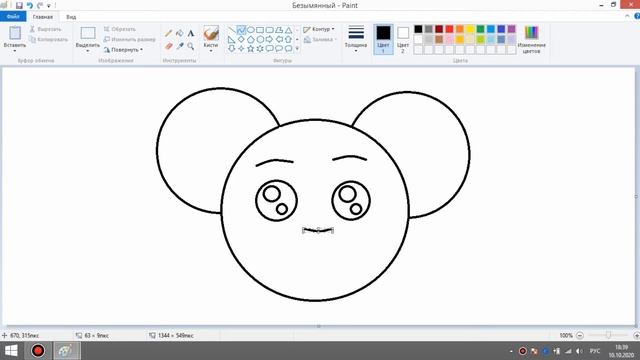The height and width of the screenshot is (360, 640).
Task: Pick the yellow color swatch
Action: 470,29
